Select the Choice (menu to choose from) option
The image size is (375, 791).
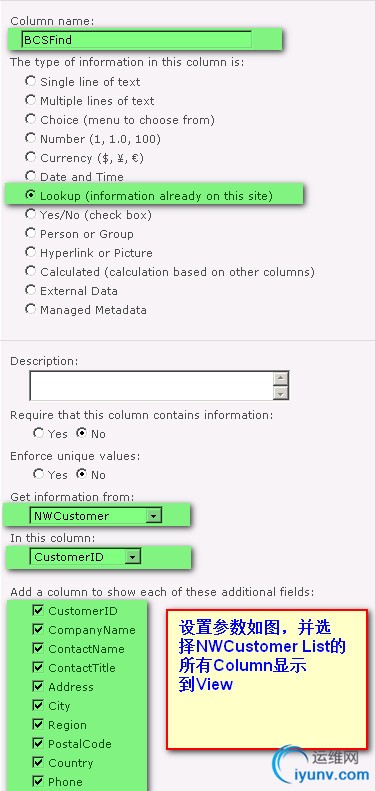[31, 119]
